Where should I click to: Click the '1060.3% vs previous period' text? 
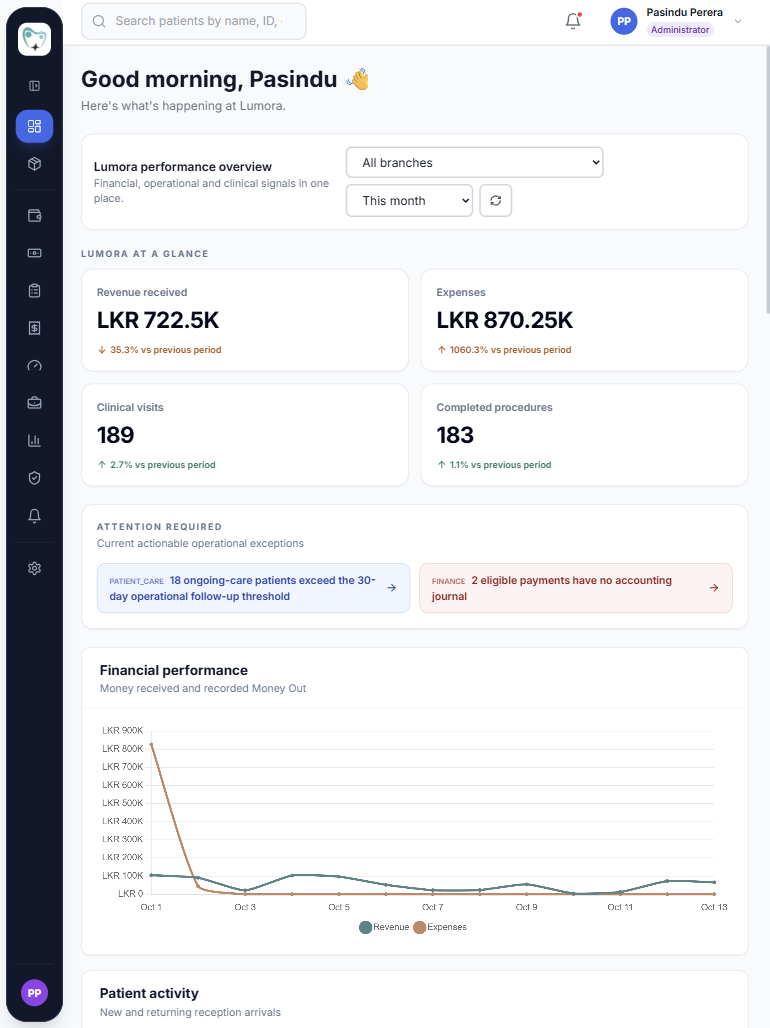(x=510, y=350)
